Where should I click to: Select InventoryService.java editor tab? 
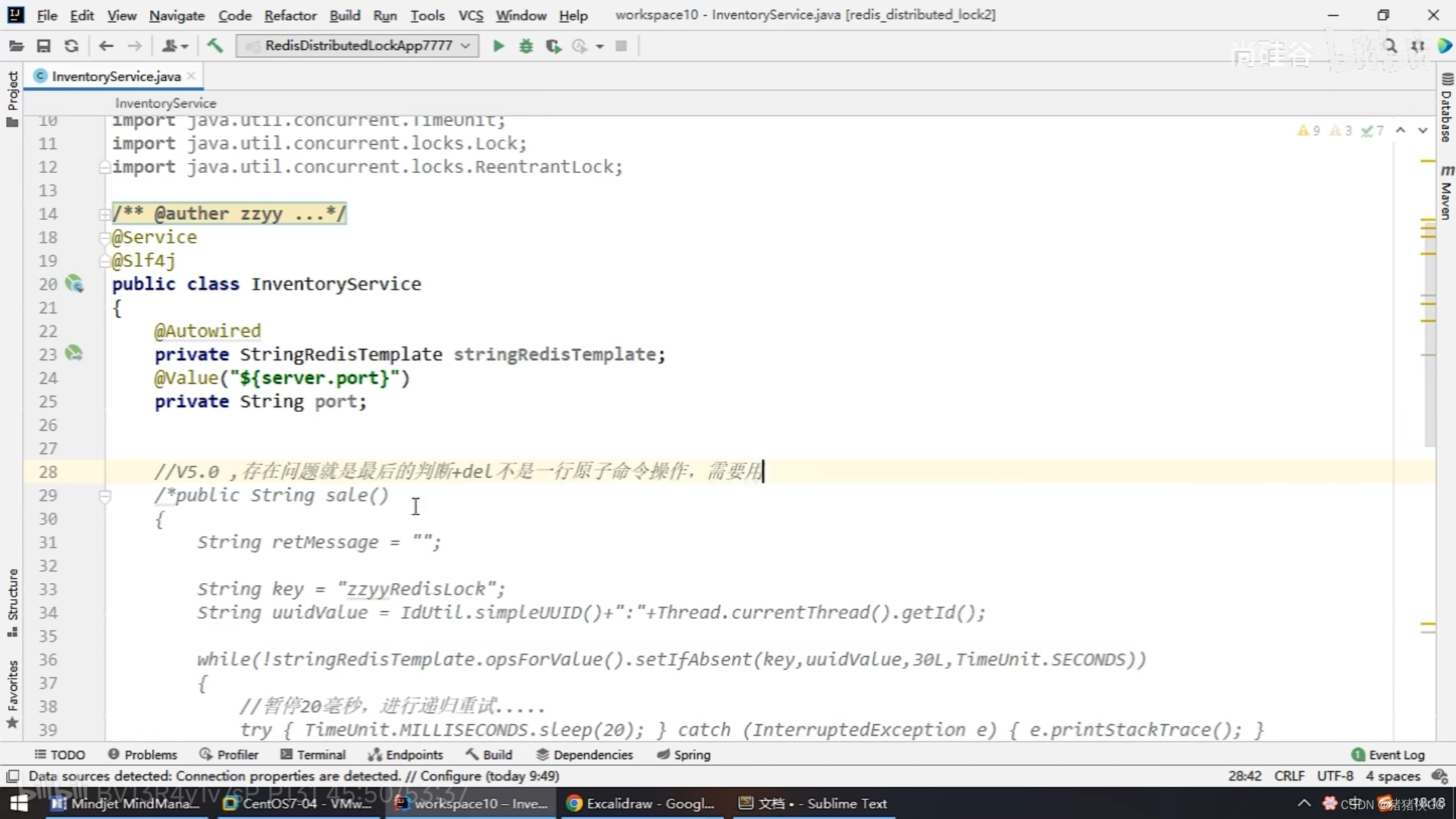tap(114, 76)
